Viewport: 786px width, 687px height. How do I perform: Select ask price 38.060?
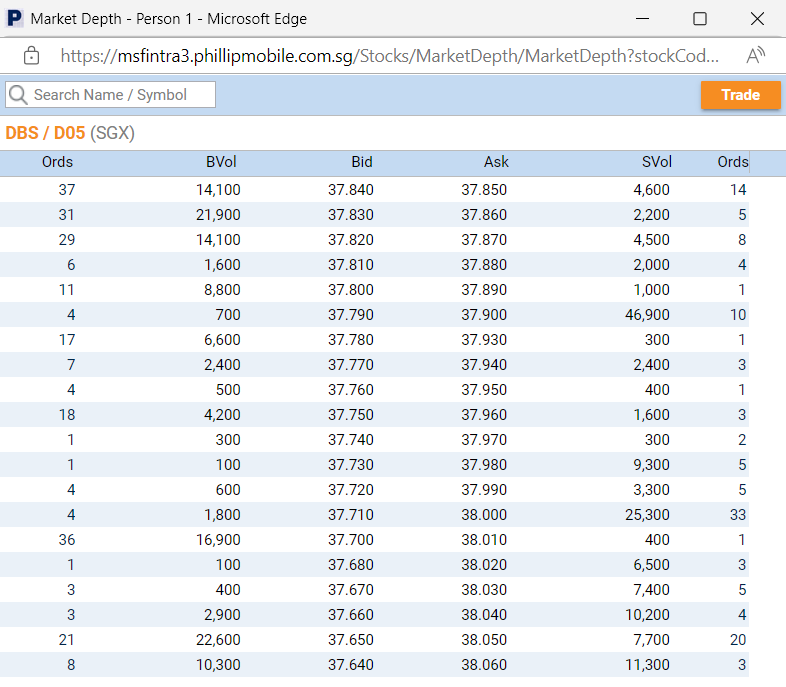click(484, 666)
